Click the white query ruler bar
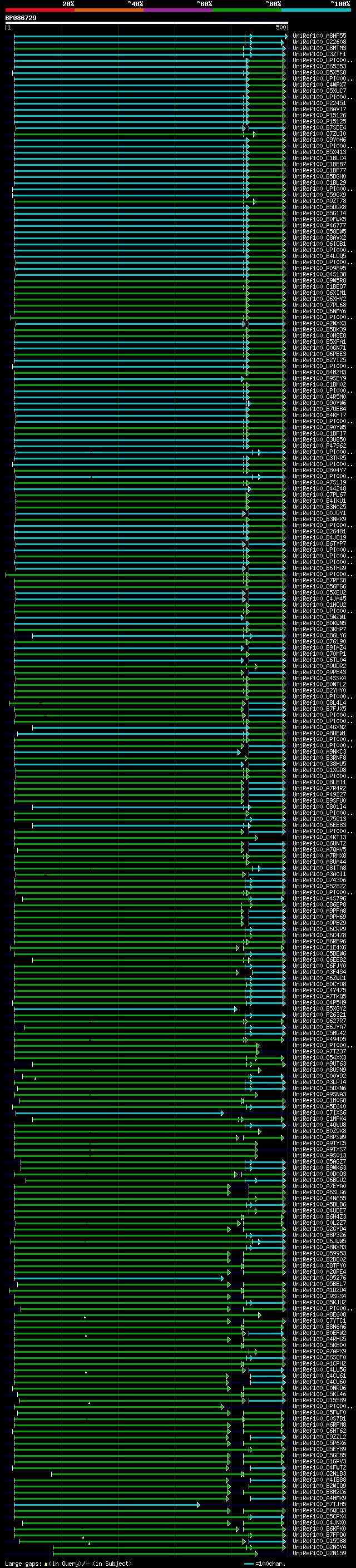356x1568 pixels. 147,22
